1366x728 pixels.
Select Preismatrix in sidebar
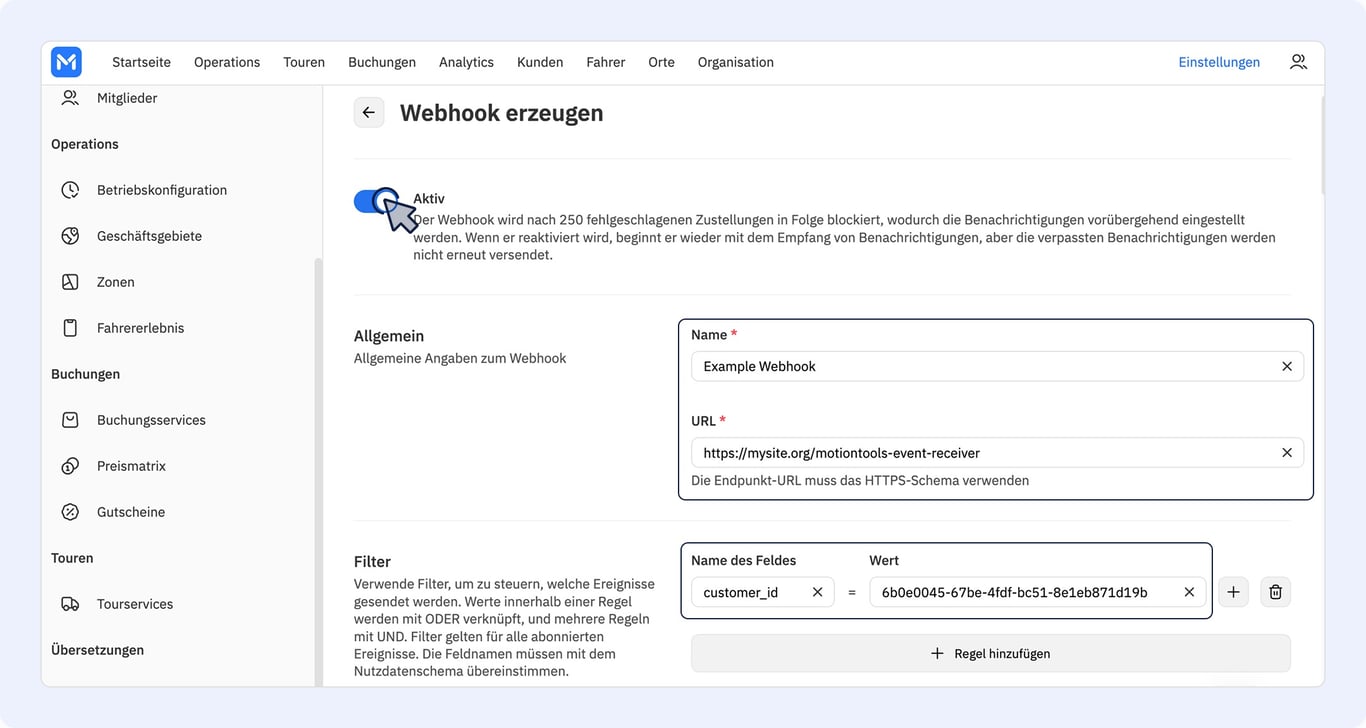click(131, 466)
